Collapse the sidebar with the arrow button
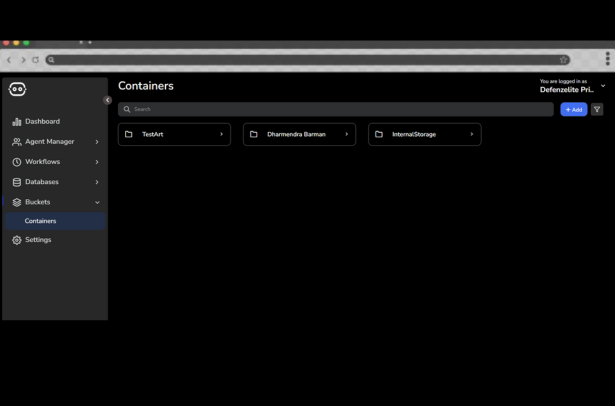 click(x=108, y=100)
